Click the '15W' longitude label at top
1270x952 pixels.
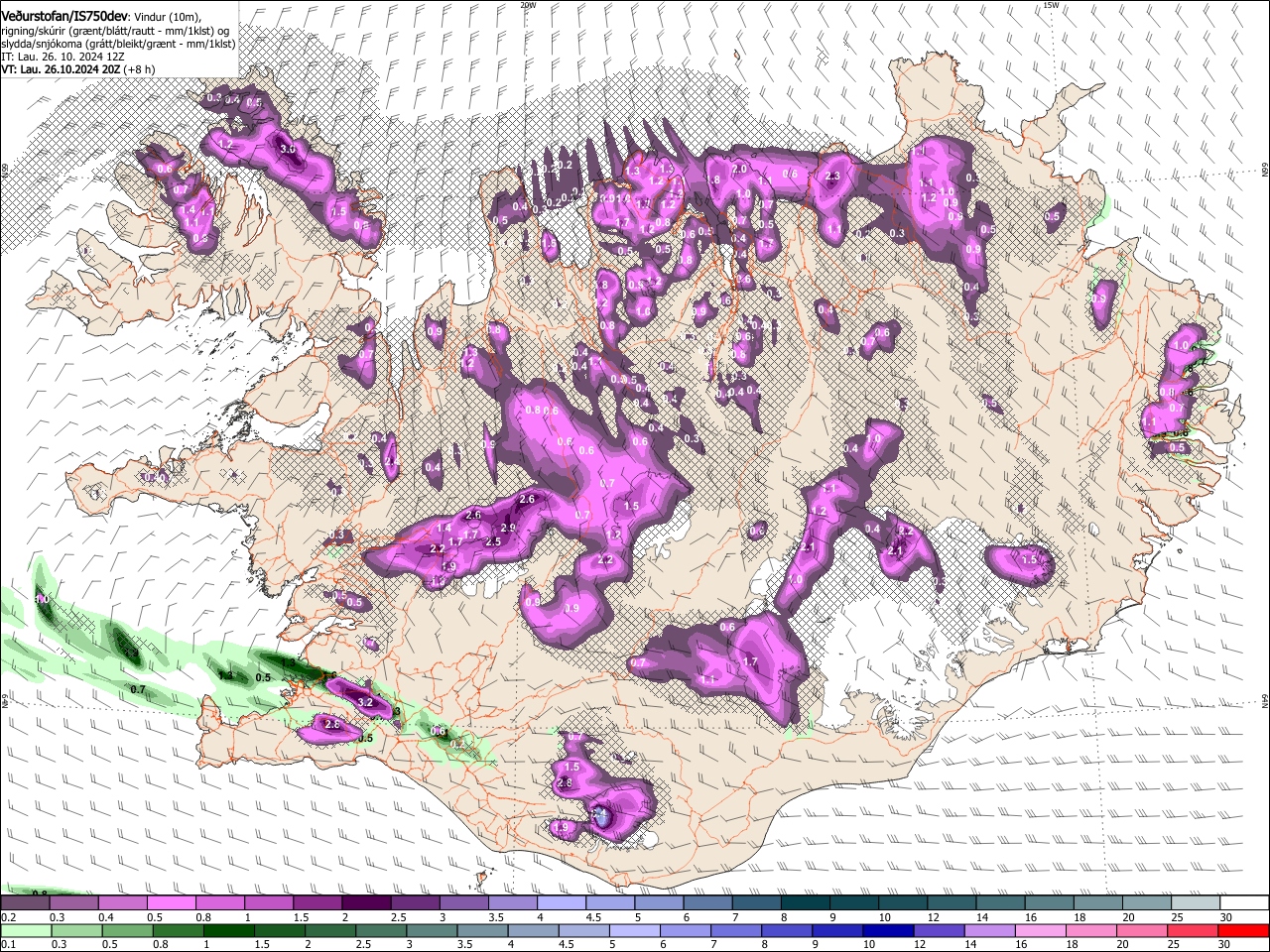(x=1051, y=5)
